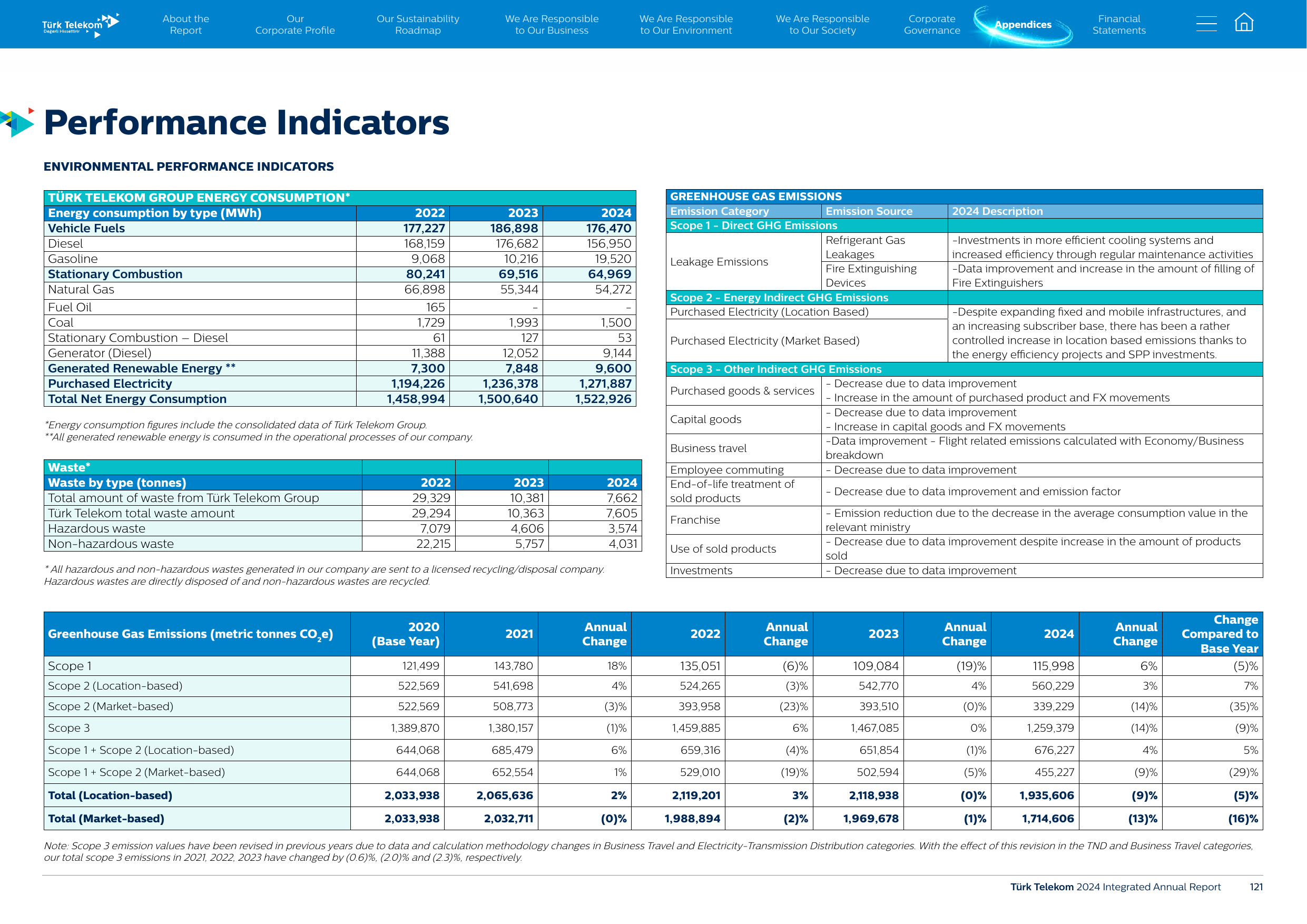1307x924 pixels.
Task: Select Environmental Performance Indicators subheading
Action: (189, 166)
